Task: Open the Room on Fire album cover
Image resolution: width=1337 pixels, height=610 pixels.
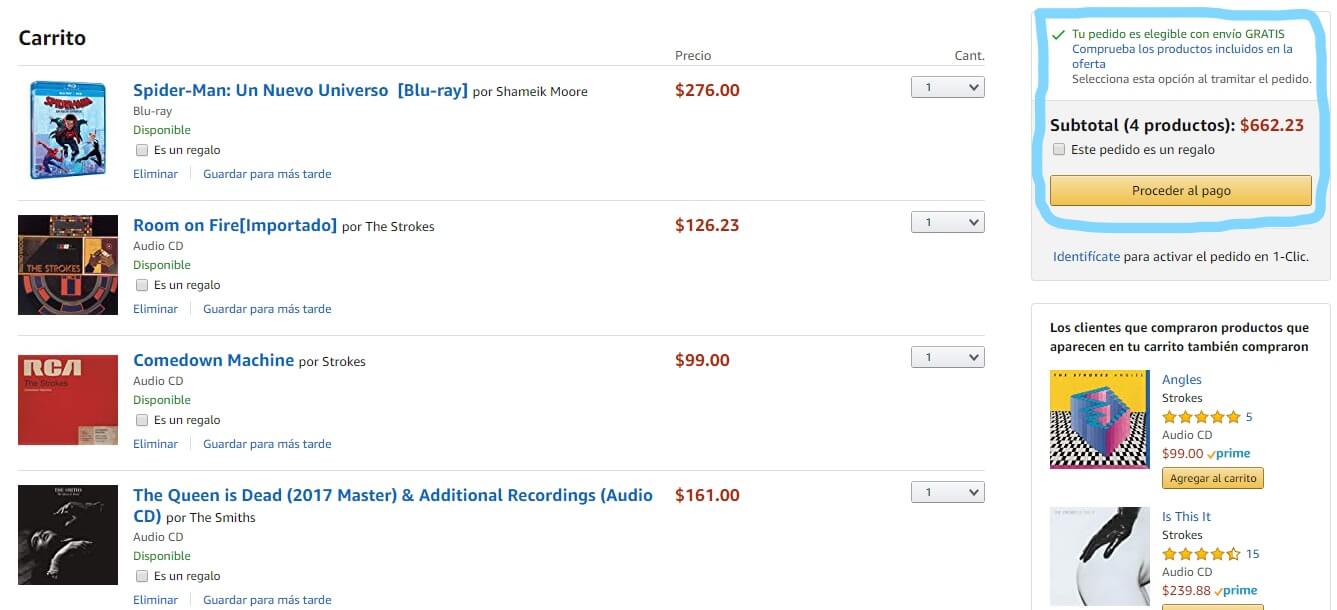Action: click(x=68, y=265)
